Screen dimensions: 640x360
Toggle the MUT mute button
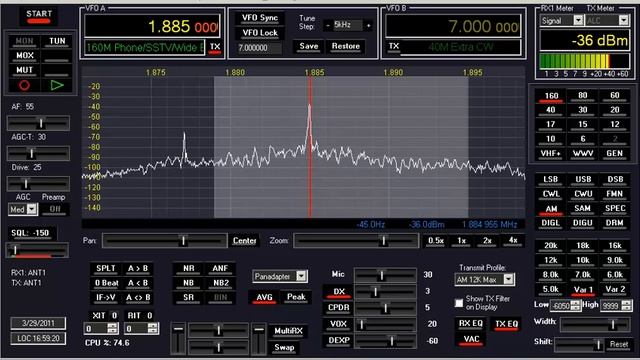(25, 70)
